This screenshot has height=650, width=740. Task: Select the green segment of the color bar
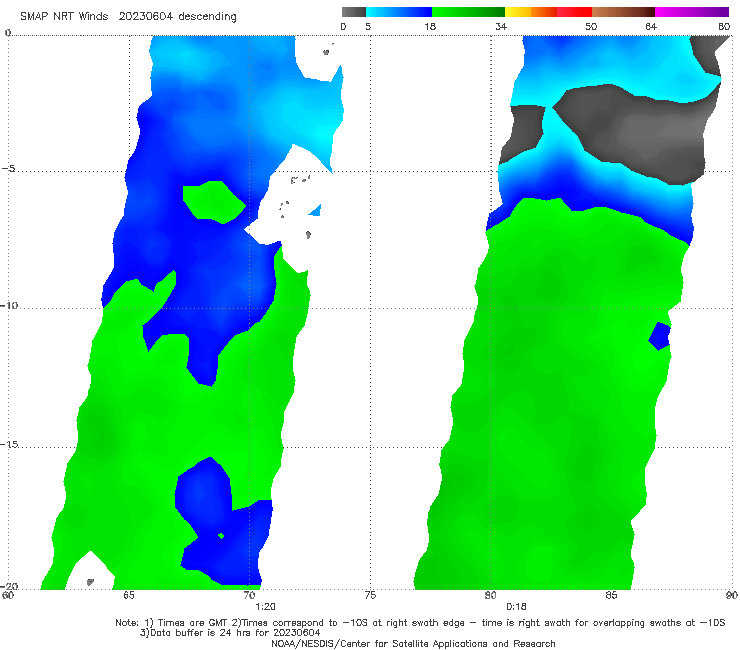click(x=468, y=12)
